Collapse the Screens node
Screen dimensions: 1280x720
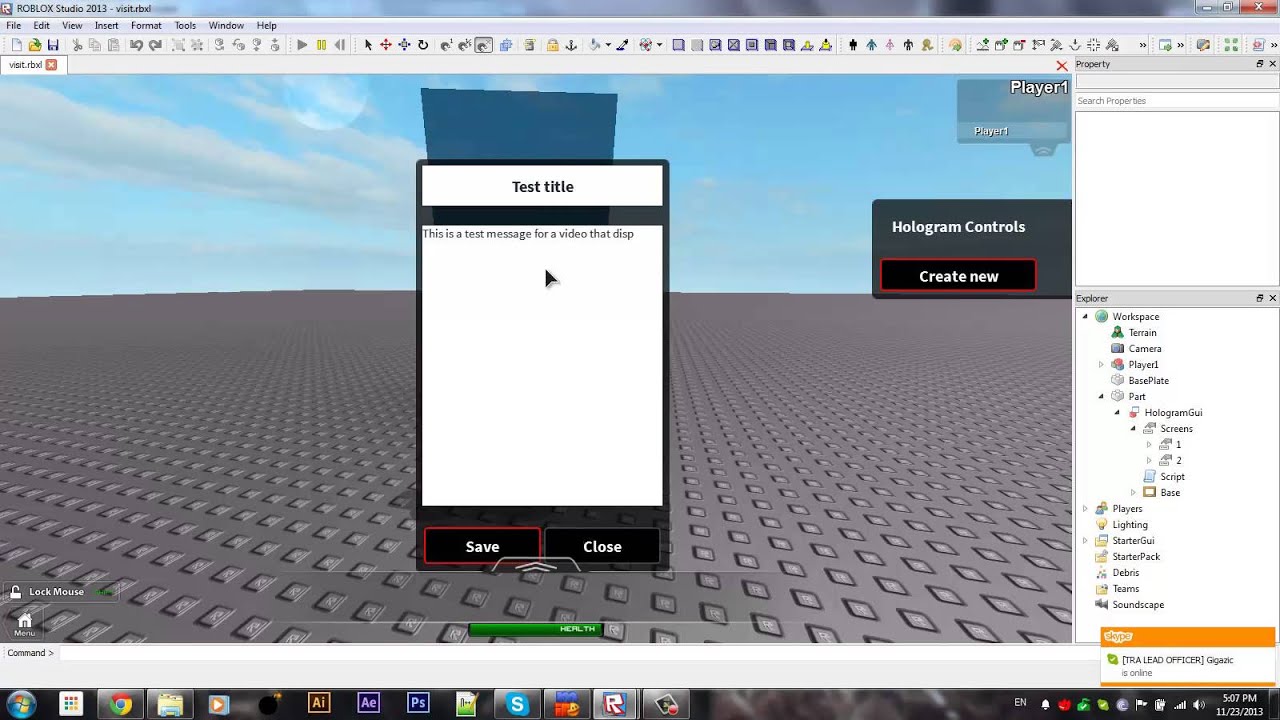click(x=1134, y=429)
